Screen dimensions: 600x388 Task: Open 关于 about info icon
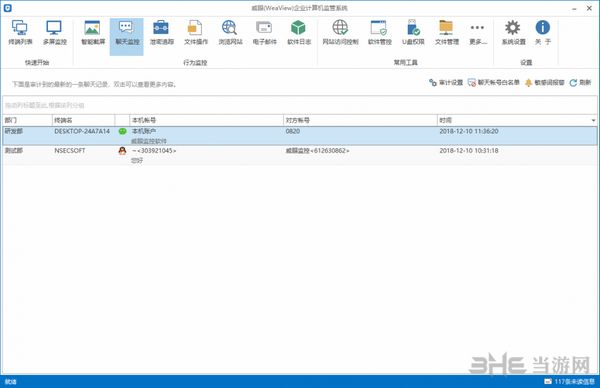point(543,33)
